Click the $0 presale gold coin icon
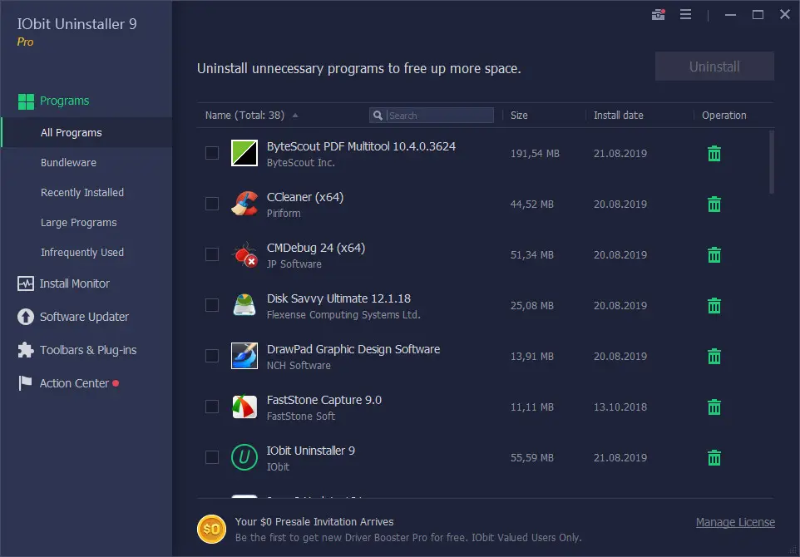Image resolution: width=800 pixels, height=557 pixels. 211,529
